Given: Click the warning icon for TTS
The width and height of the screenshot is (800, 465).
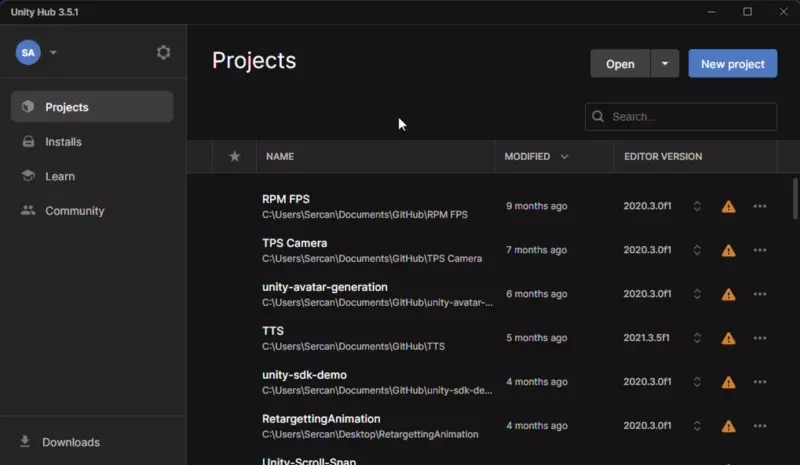Looking at the screenshot, I should 729,338.
